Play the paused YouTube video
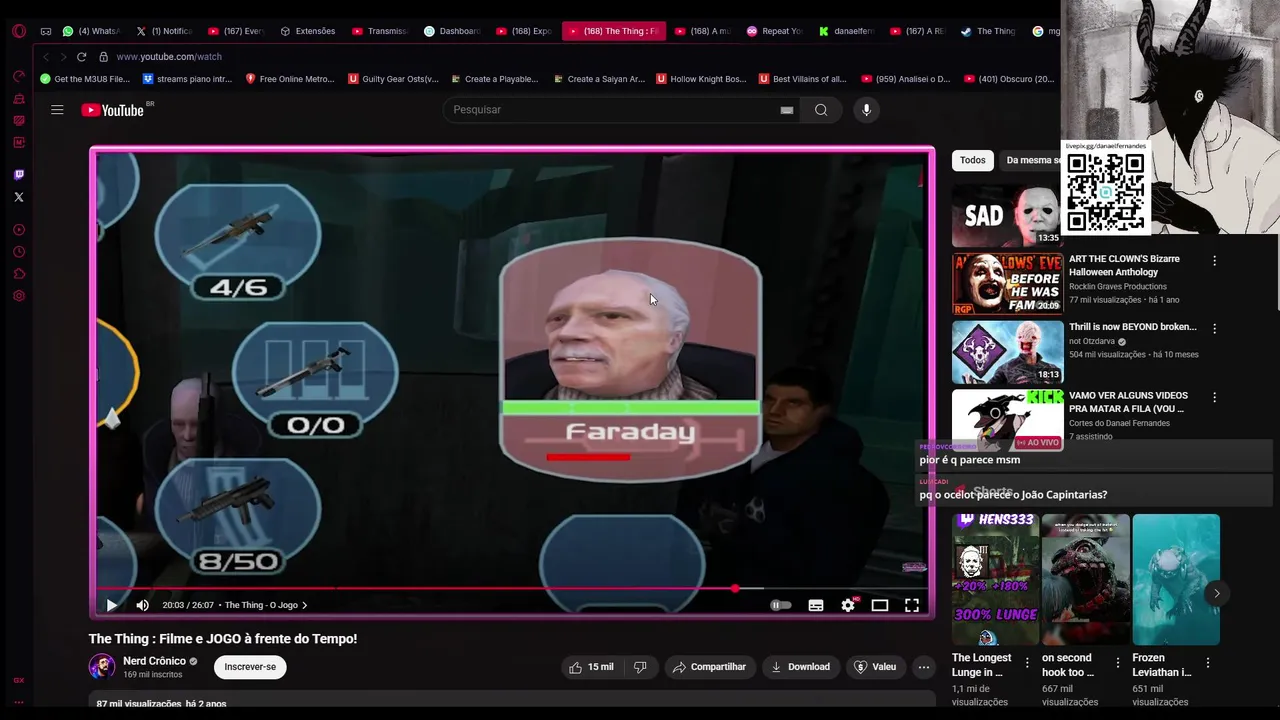The image size is (1280, 720). pyautogui.click(x=111, y=605)
